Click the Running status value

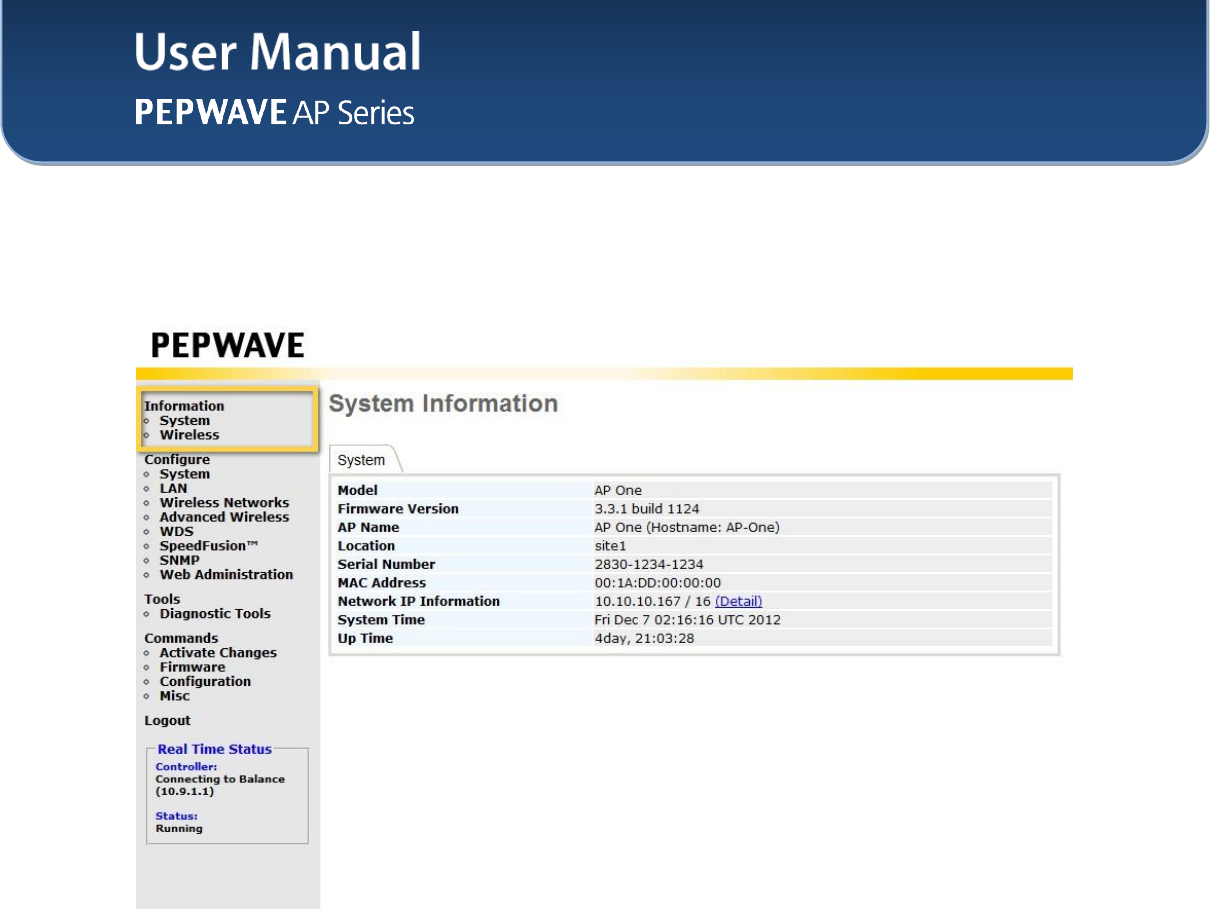point(179,828)
